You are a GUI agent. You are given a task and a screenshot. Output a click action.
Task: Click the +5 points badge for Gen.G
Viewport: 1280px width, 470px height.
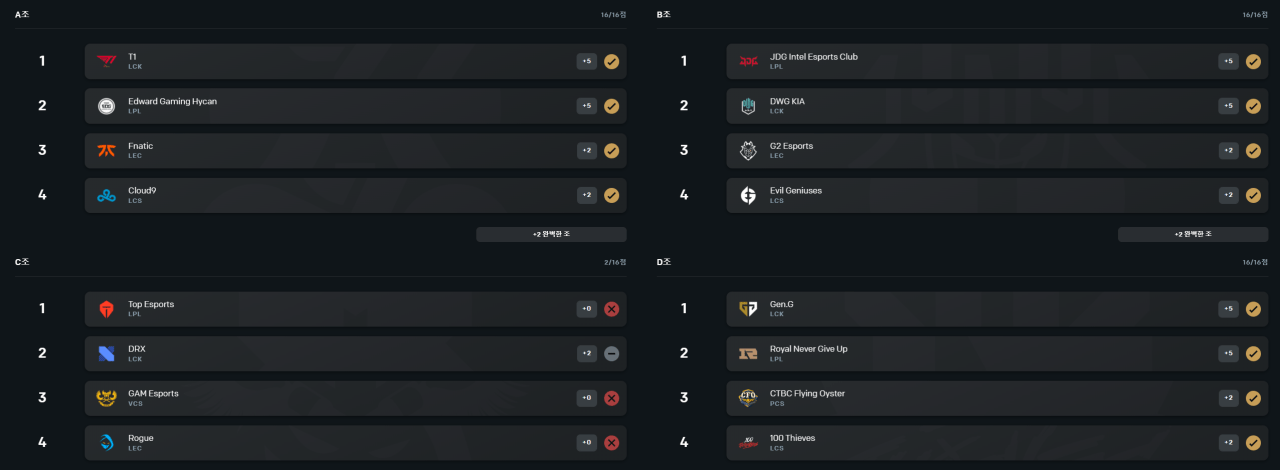tap(1228, 309)
